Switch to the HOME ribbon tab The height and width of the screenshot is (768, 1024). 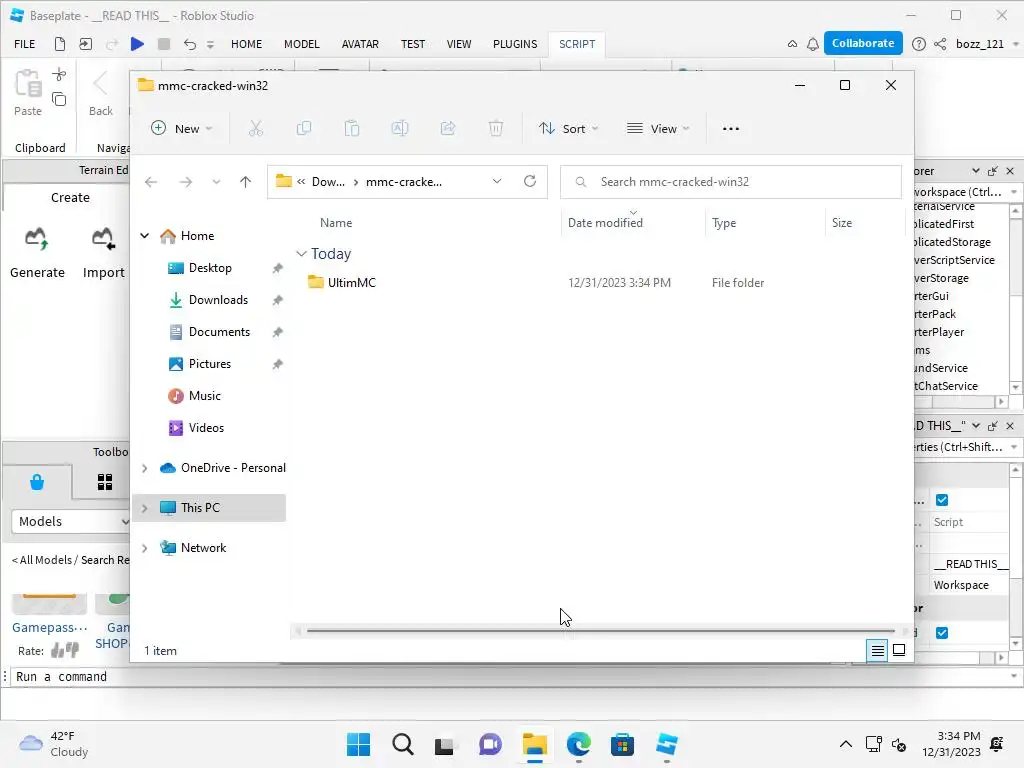246,44
